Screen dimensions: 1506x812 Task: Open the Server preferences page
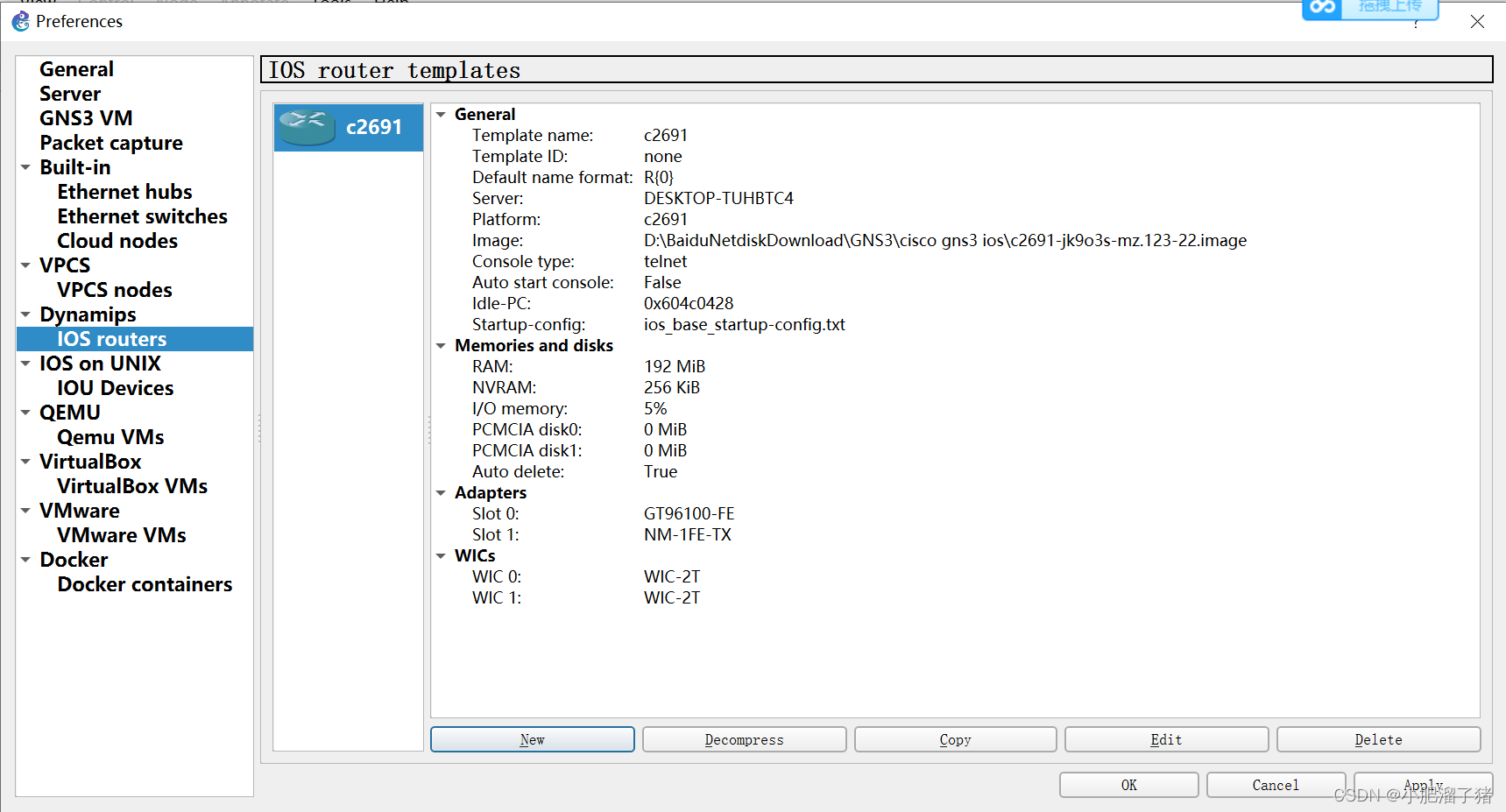click(70, 94)
